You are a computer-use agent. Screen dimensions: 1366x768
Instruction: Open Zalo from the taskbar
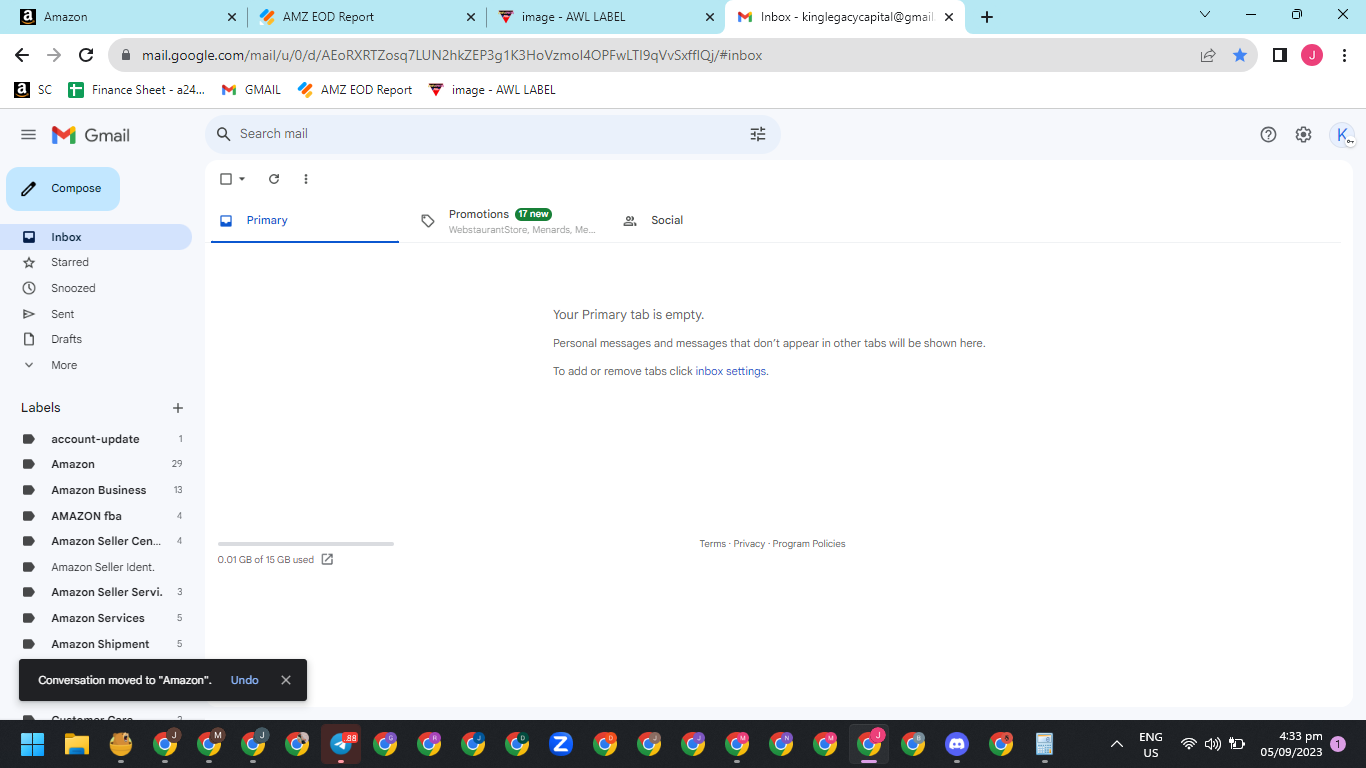coord(560,744)
